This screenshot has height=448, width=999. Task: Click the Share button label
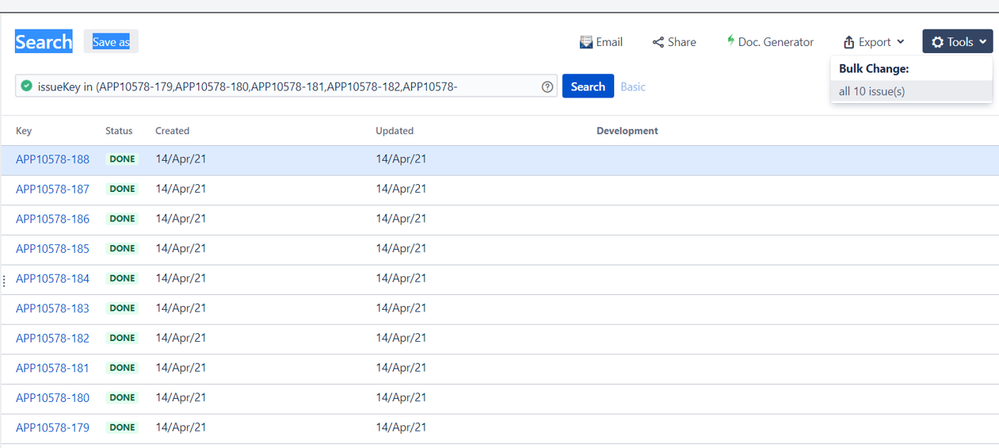[x=682, y=42]
